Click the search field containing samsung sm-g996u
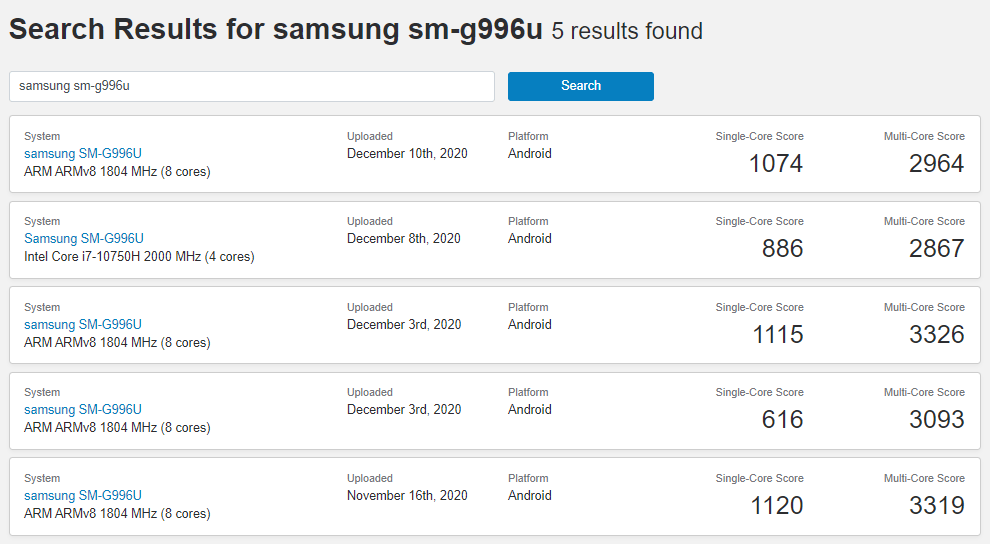Image resolution: width=990 pixels, height=544 pixels. pos(251,86)
